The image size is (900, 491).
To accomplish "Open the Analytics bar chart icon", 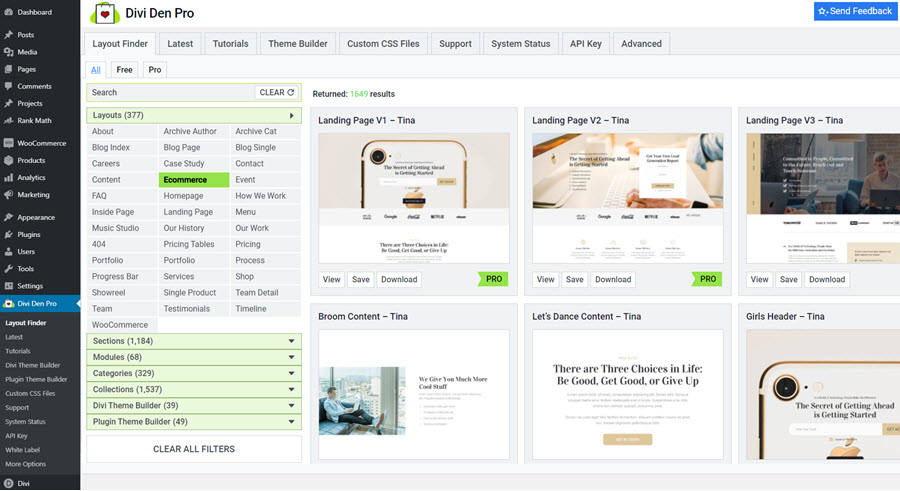I will click(8, 178).
